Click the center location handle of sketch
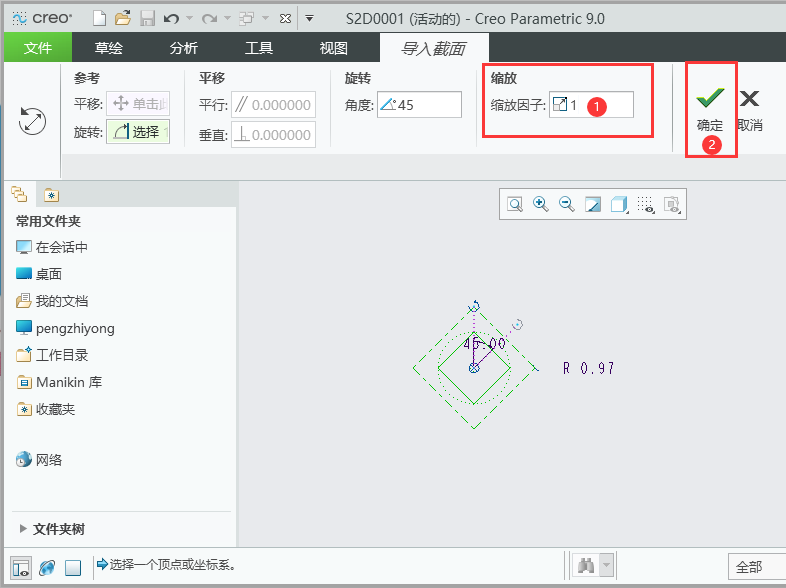This screenshot has width=786, height=588. 474,368
